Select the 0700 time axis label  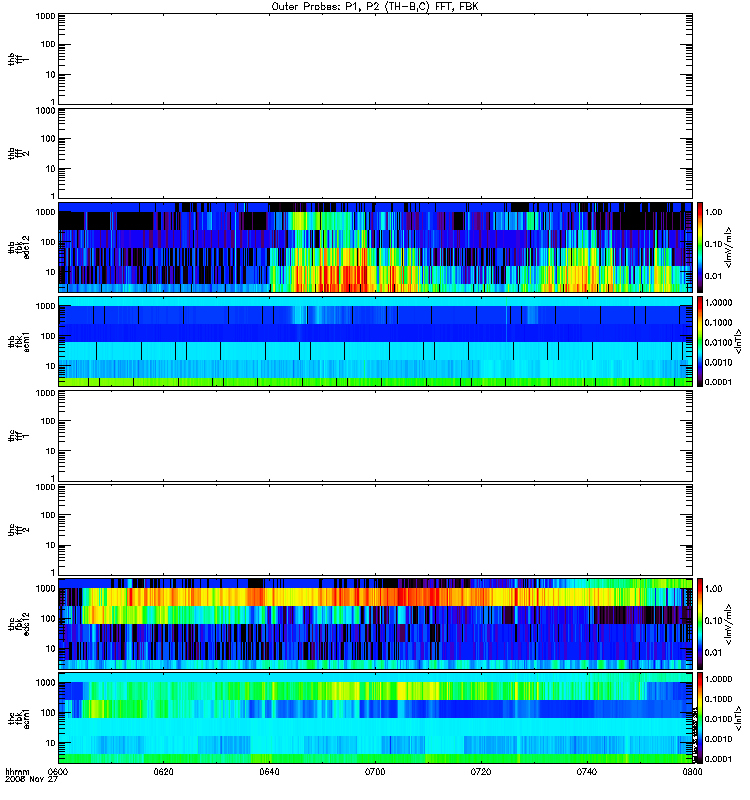(x=375, y=771)
